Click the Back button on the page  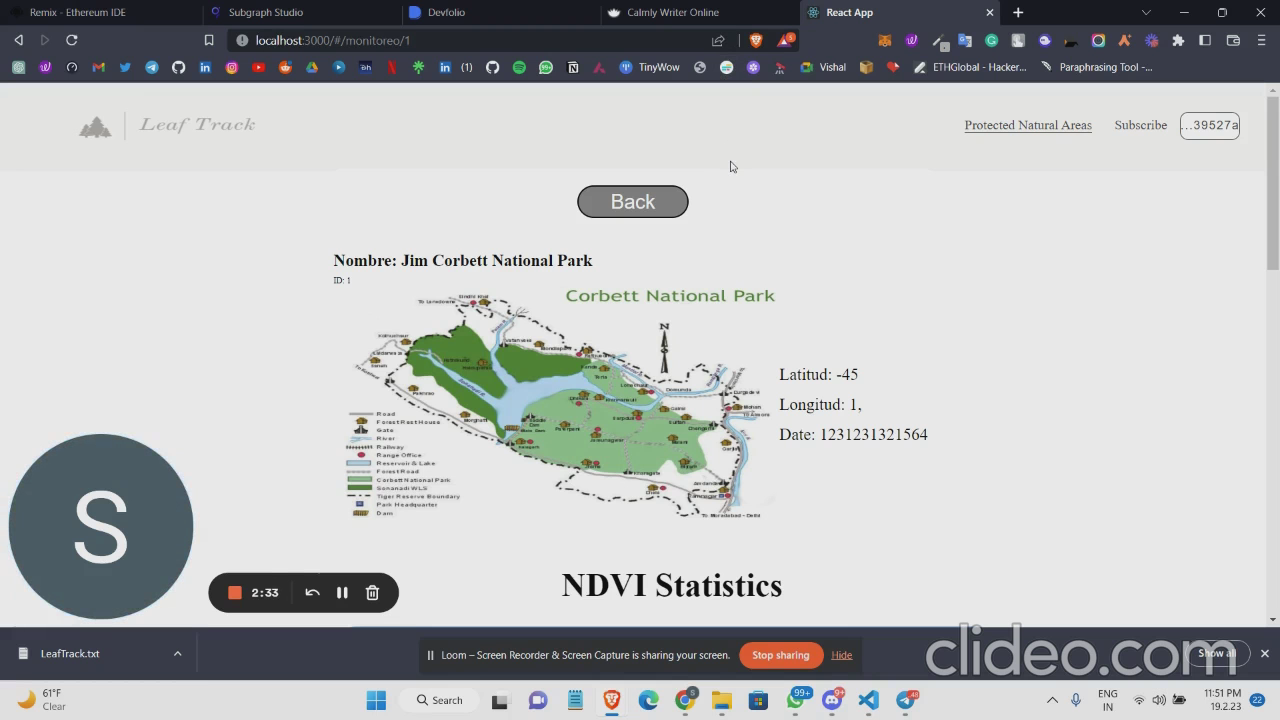(x=633, y=202)
